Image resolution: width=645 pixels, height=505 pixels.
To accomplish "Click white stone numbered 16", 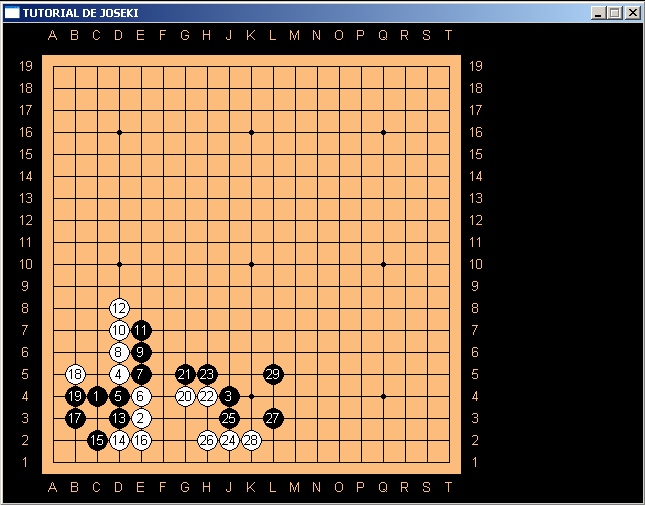I will click(x=141, y=440).
